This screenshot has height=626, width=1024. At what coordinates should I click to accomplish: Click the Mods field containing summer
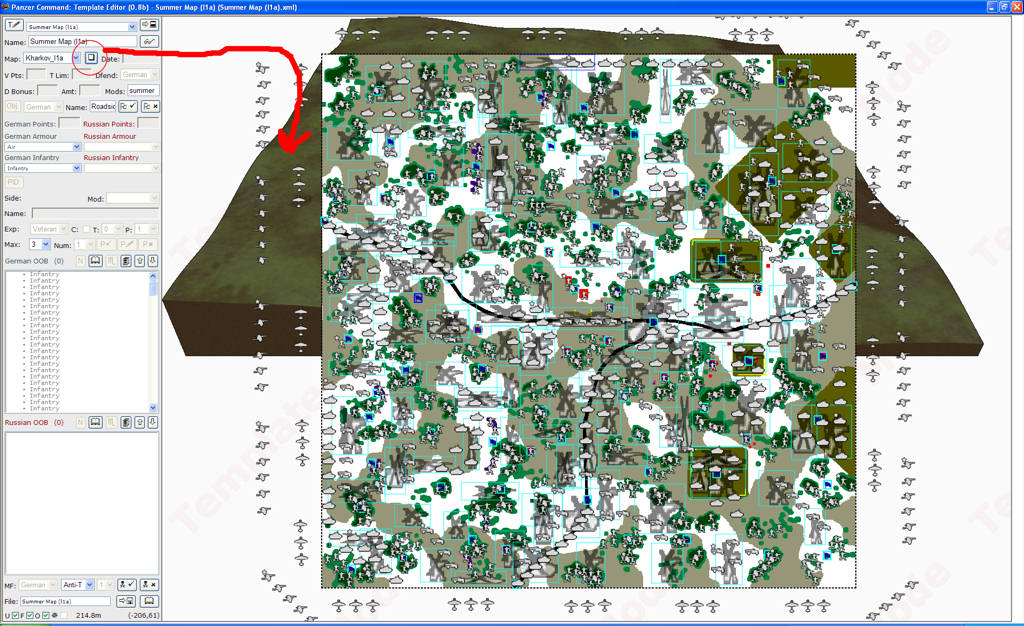tap(143, 91)
